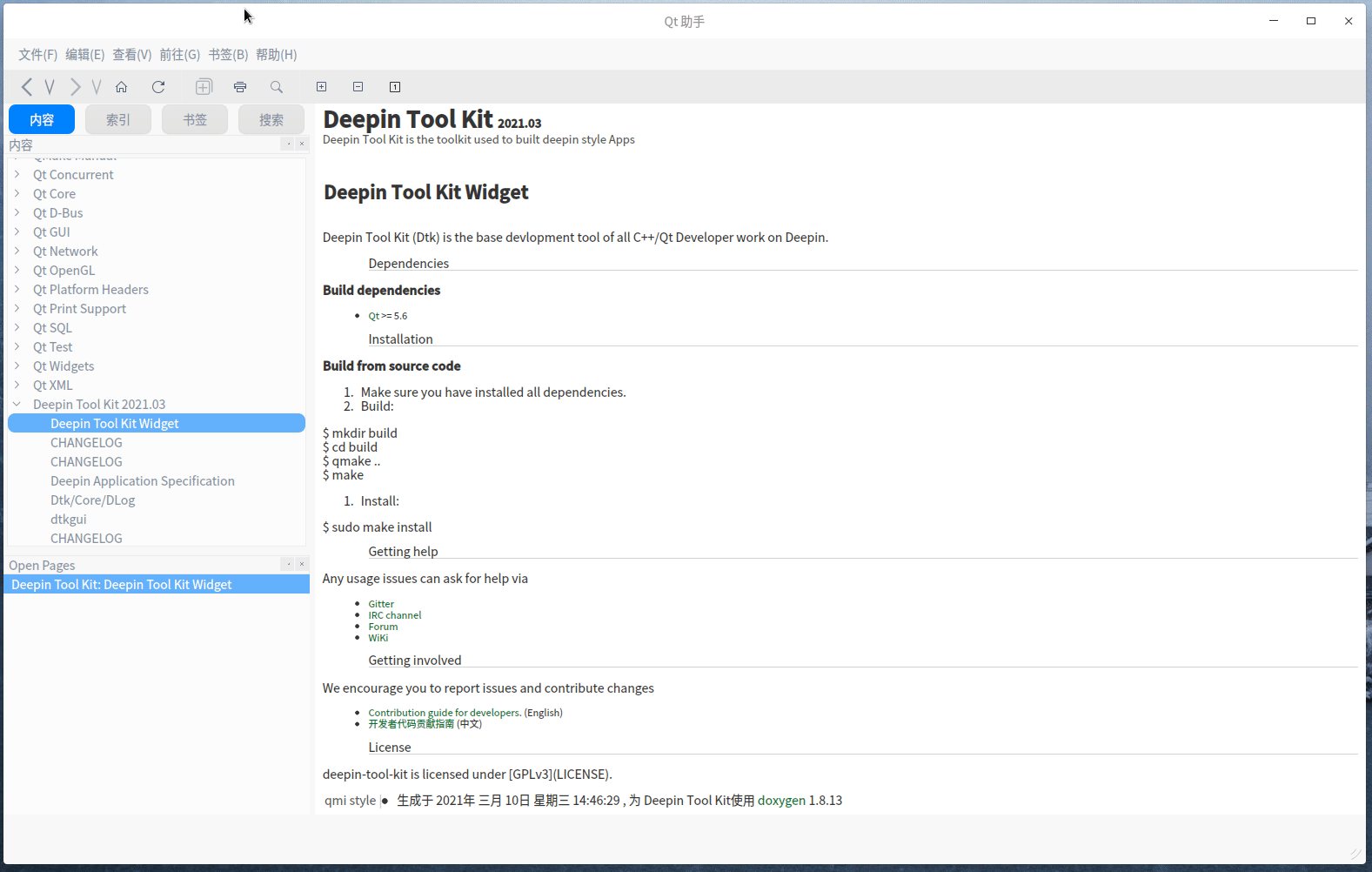This screenshot has height=872, width=1372.
Task: Select Deepin Application Specification in tree
Action: 143,481
